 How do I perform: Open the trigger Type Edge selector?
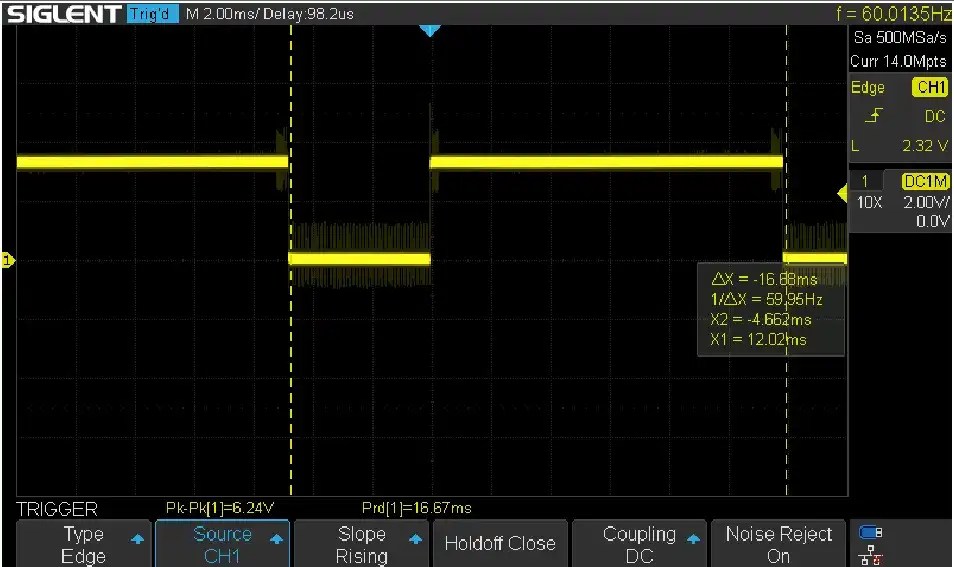pos(84,544)
